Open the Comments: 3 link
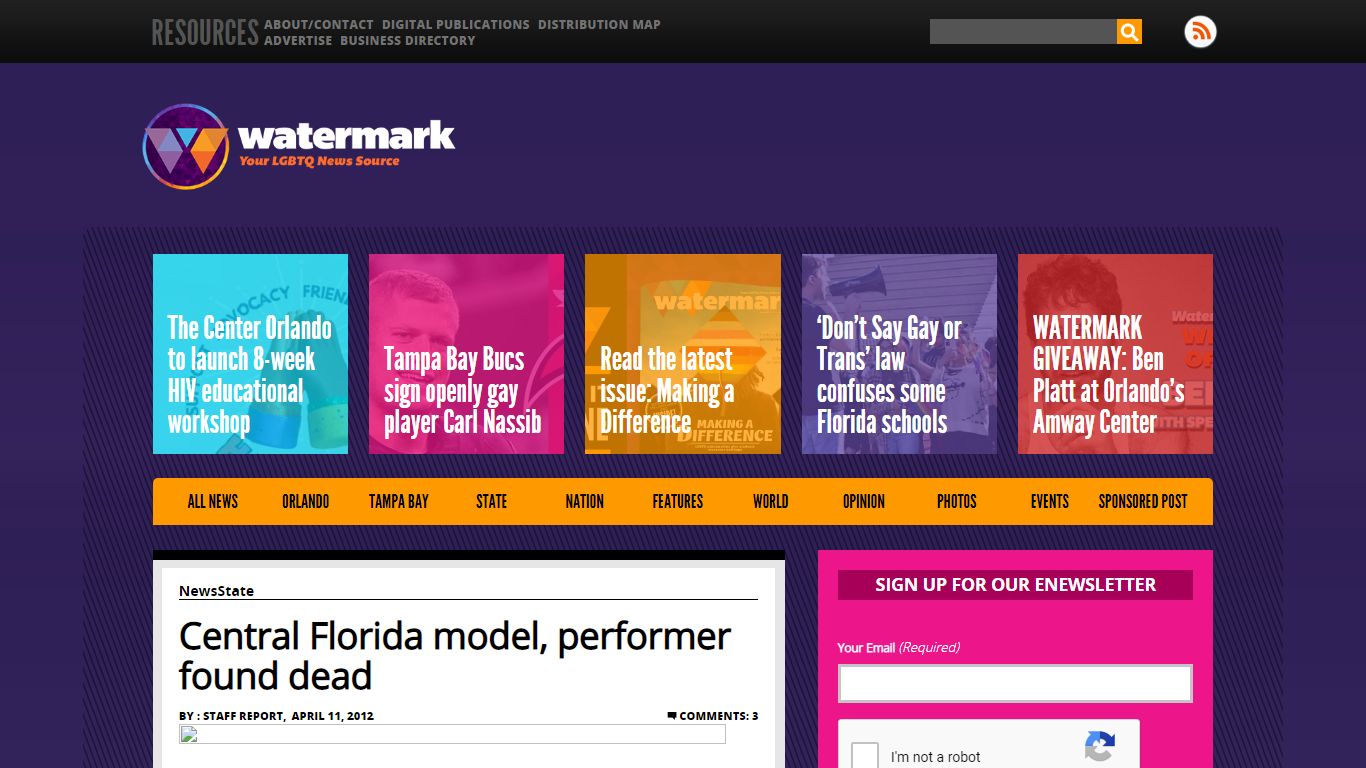This screenshot has width=1366, height=768. point(718,716)
